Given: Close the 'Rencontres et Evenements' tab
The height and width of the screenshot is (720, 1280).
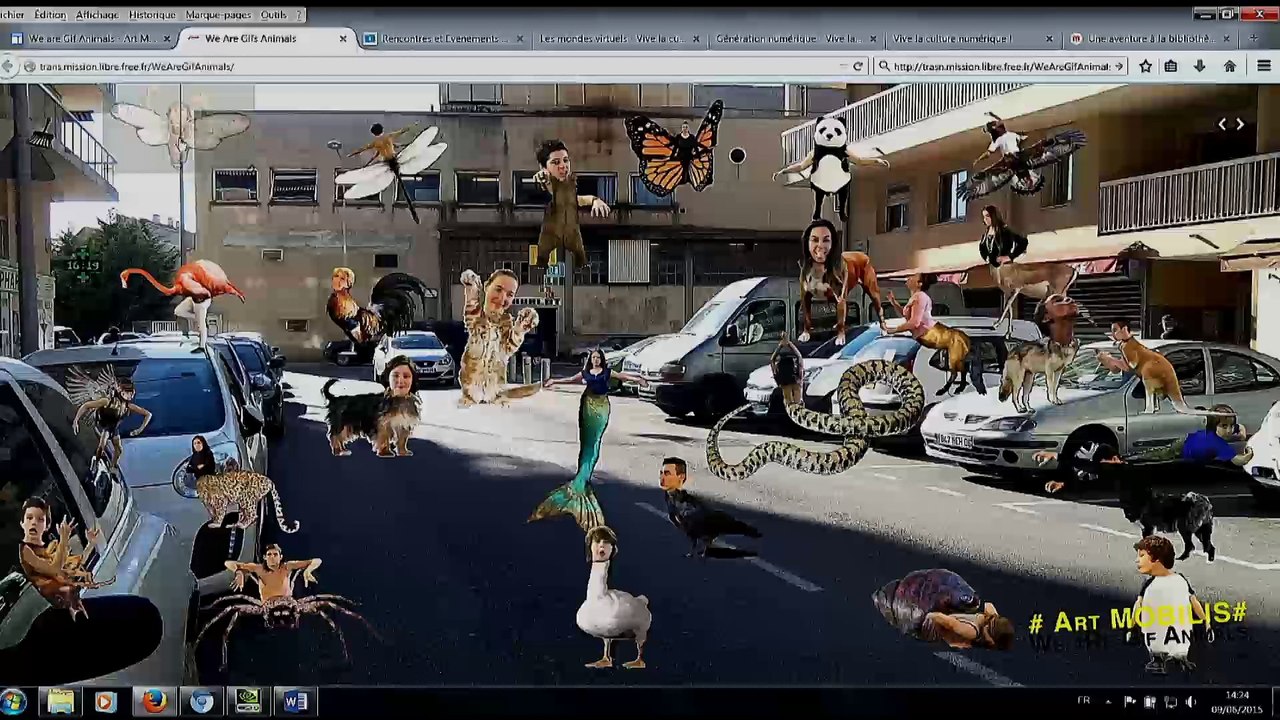Looking at the screenshot, I should click(x=519, y=39).
